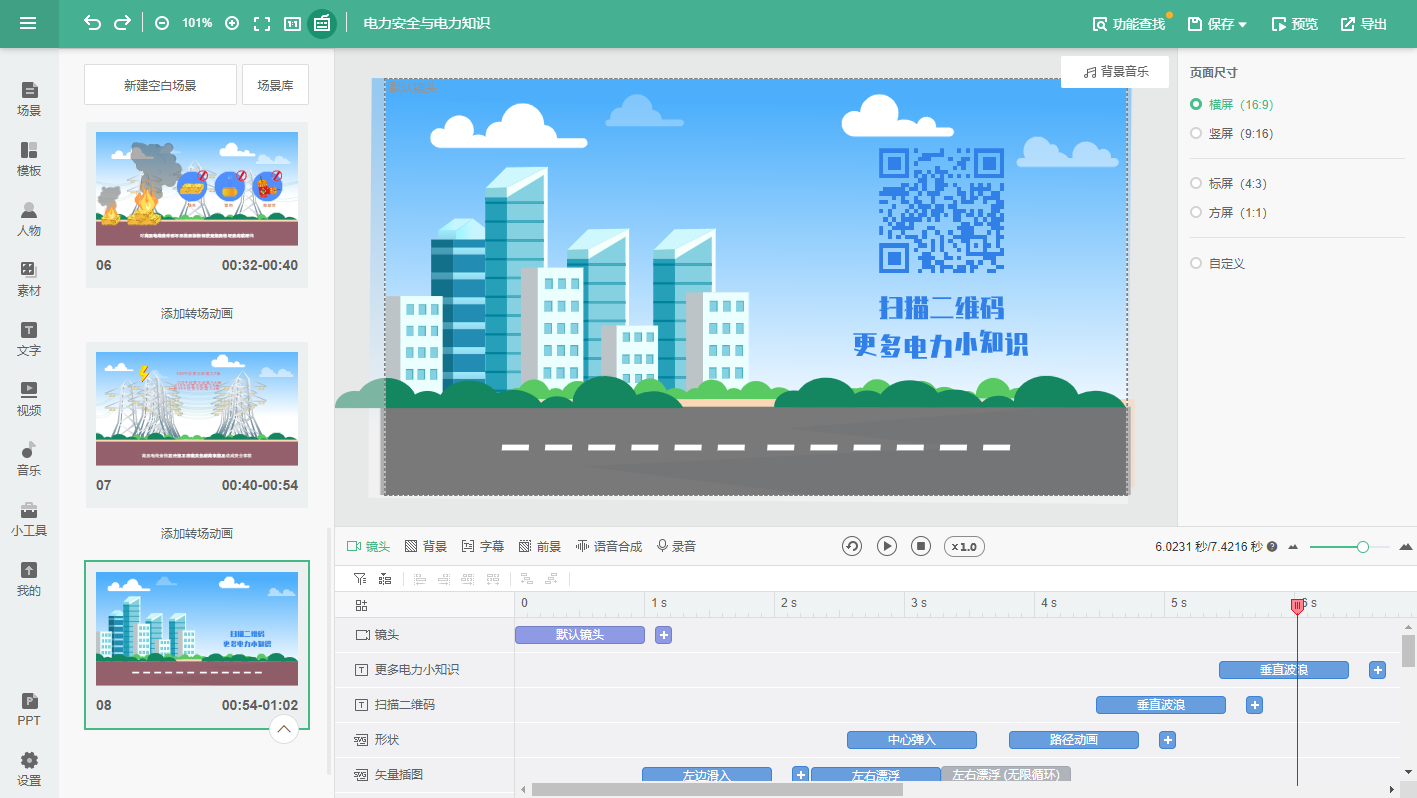Reset canvas to 1:1 size

click(x=292, y=23)
